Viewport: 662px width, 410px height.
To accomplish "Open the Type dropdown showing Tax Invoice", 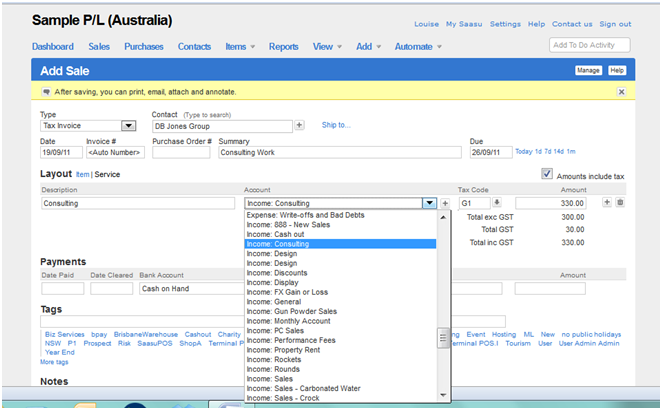I will 128,126.
